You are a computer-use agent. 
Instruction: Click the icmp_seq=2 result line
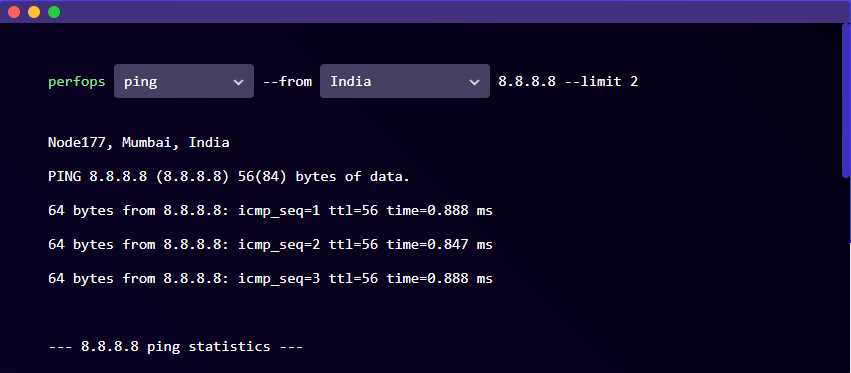[270, 245]
